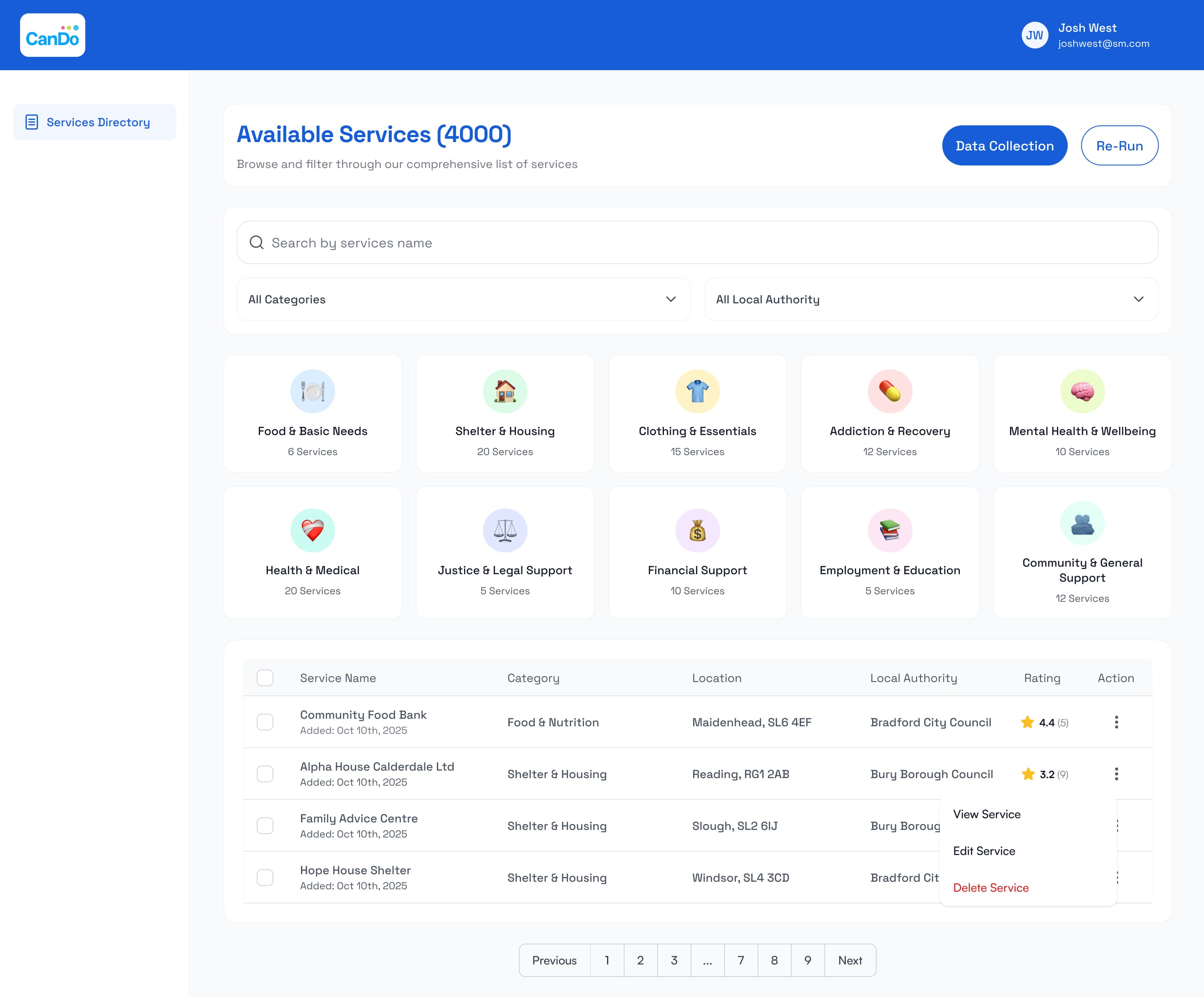
Task: Select the Financial Support money bag icon
Action: coord(698,531)
